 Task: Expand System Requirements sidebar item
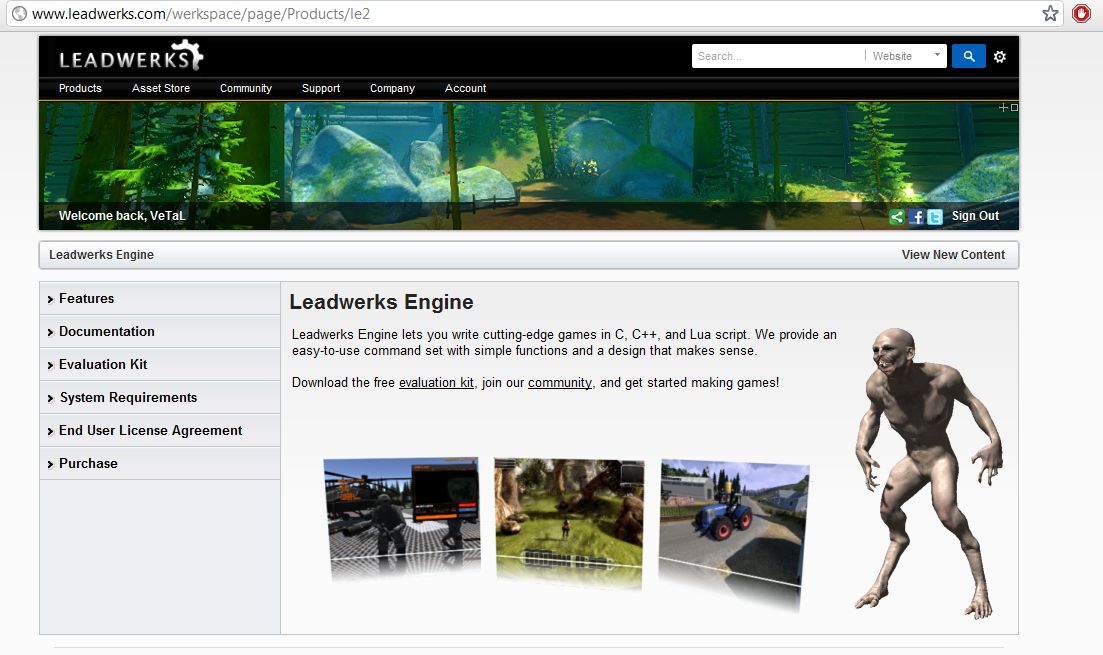160,398
